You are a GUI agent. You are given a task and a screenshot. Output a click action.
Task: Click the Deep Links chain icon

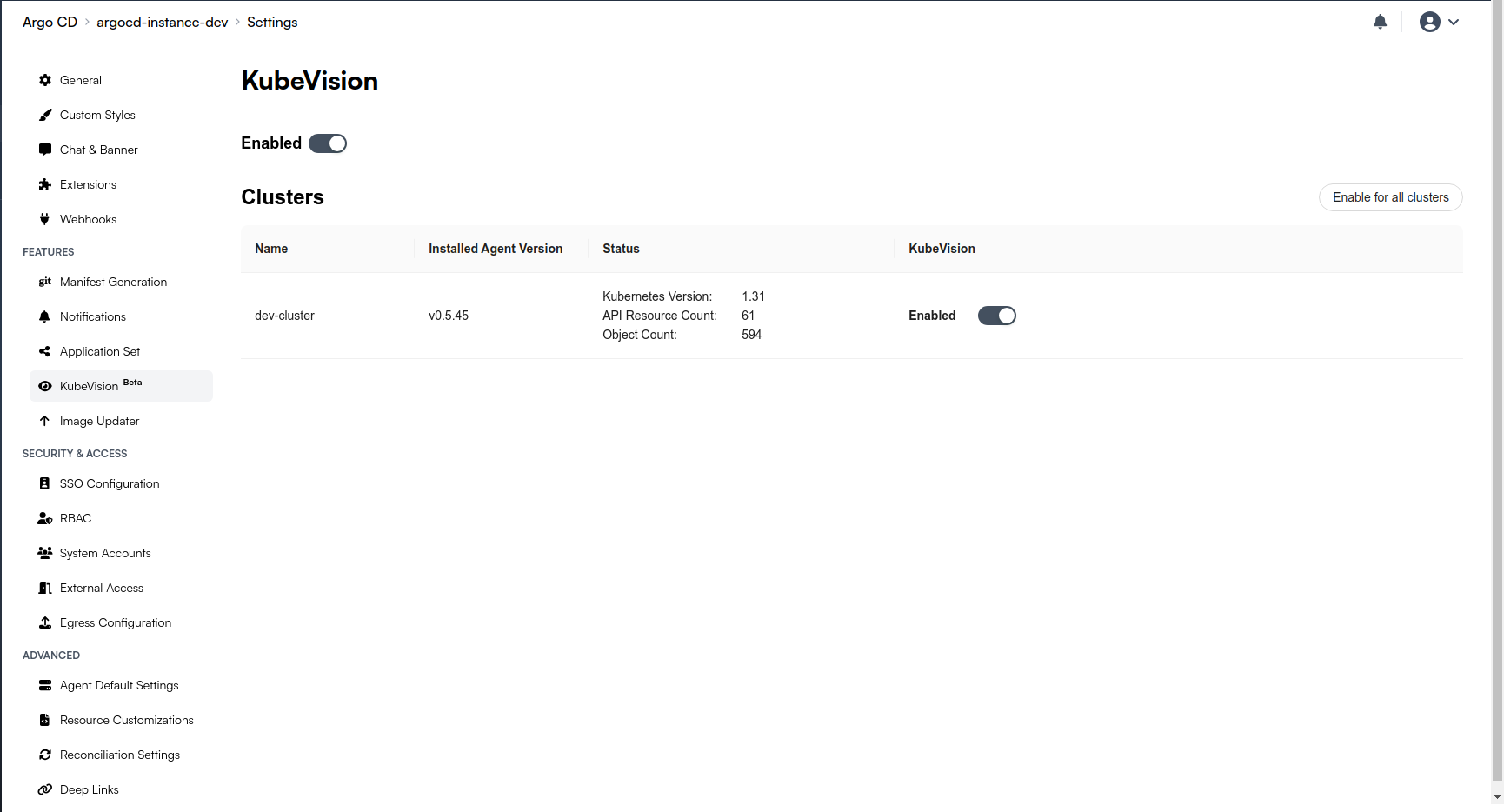(45, 789)
